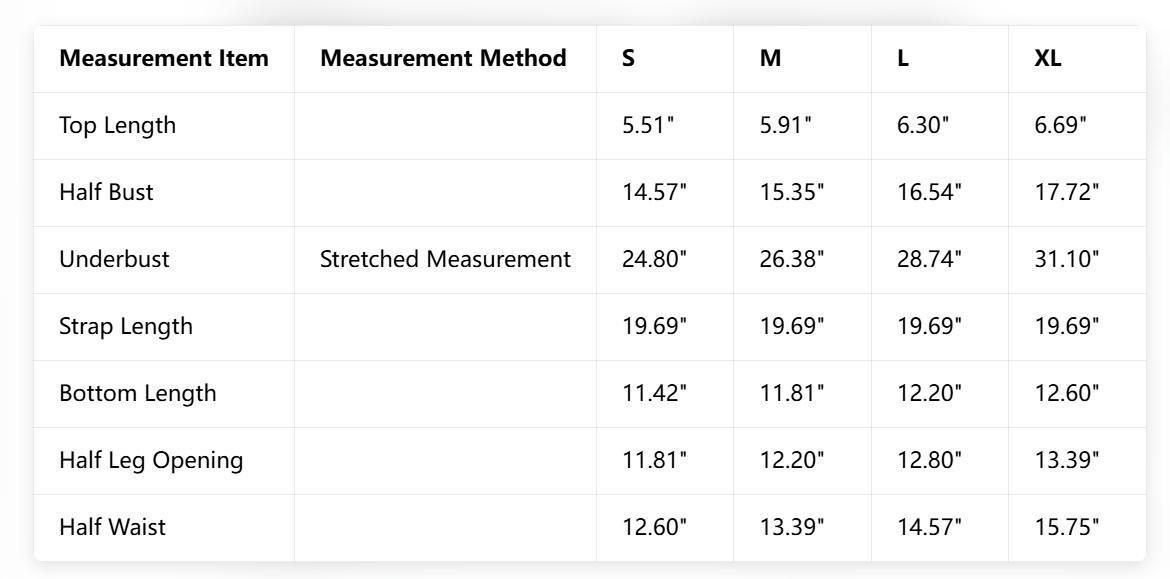Select Half Bust value 15.35" for M
The image size is (1170, 579).
792,192
